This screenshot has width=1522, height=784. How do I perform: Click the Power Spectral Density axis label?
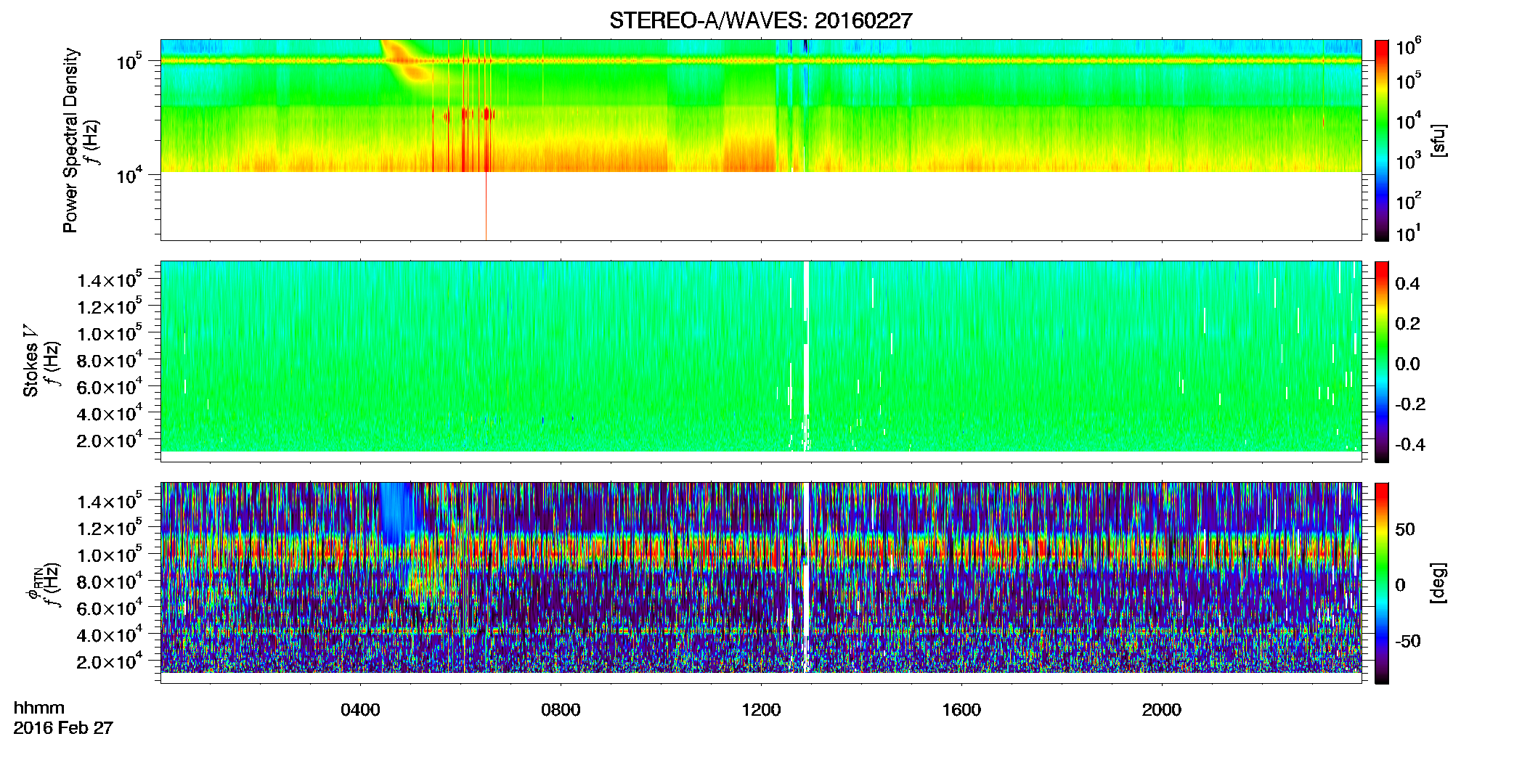click(x=70, y=140)
